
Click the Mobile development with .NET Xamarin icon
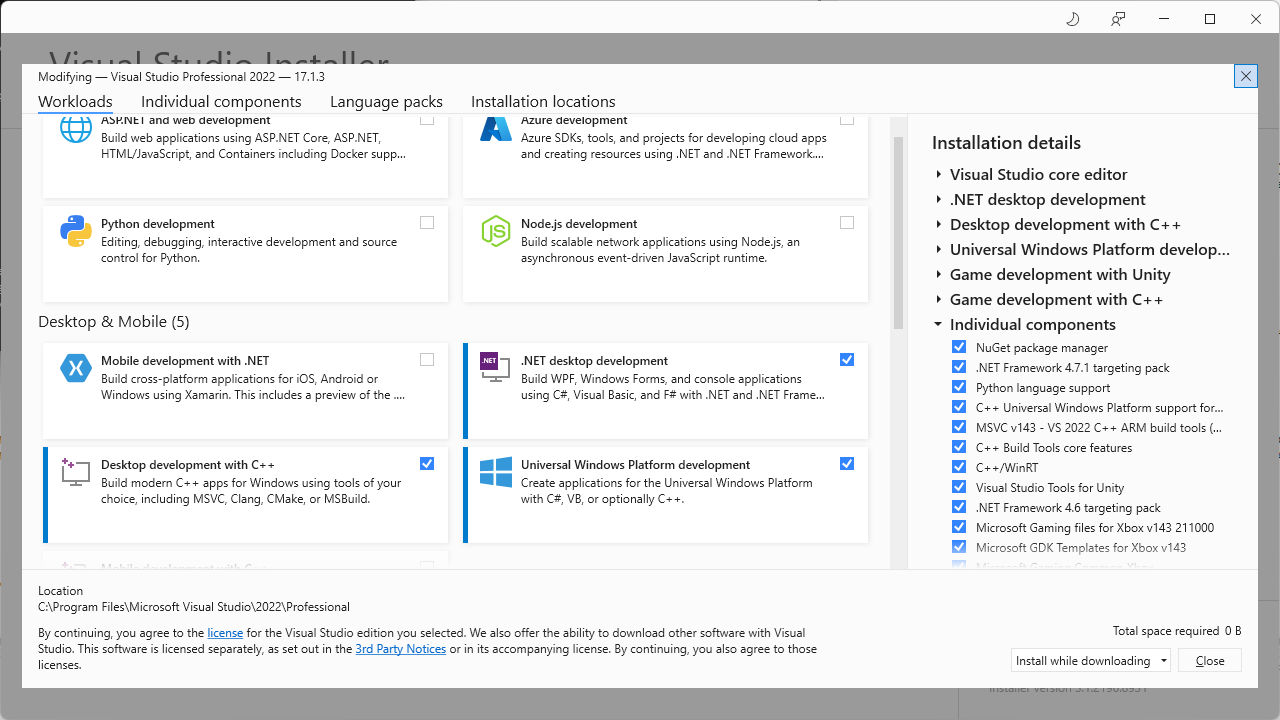[76, 368]
